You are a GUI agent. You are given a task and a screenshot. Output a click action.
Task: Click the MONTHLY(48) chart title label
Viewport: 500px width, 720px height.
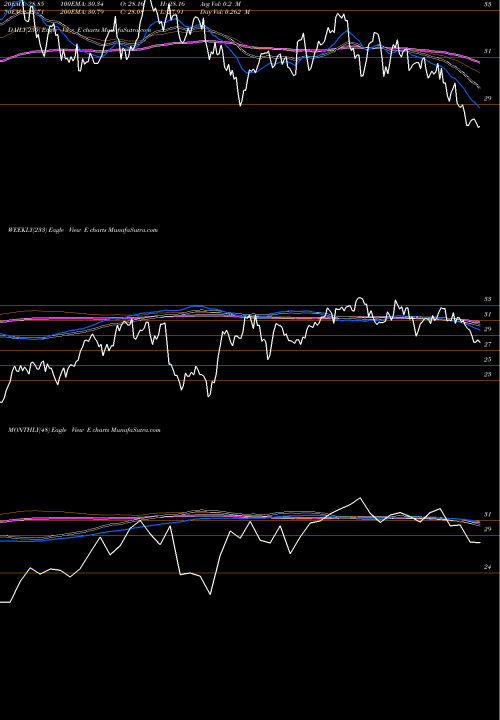84,430
